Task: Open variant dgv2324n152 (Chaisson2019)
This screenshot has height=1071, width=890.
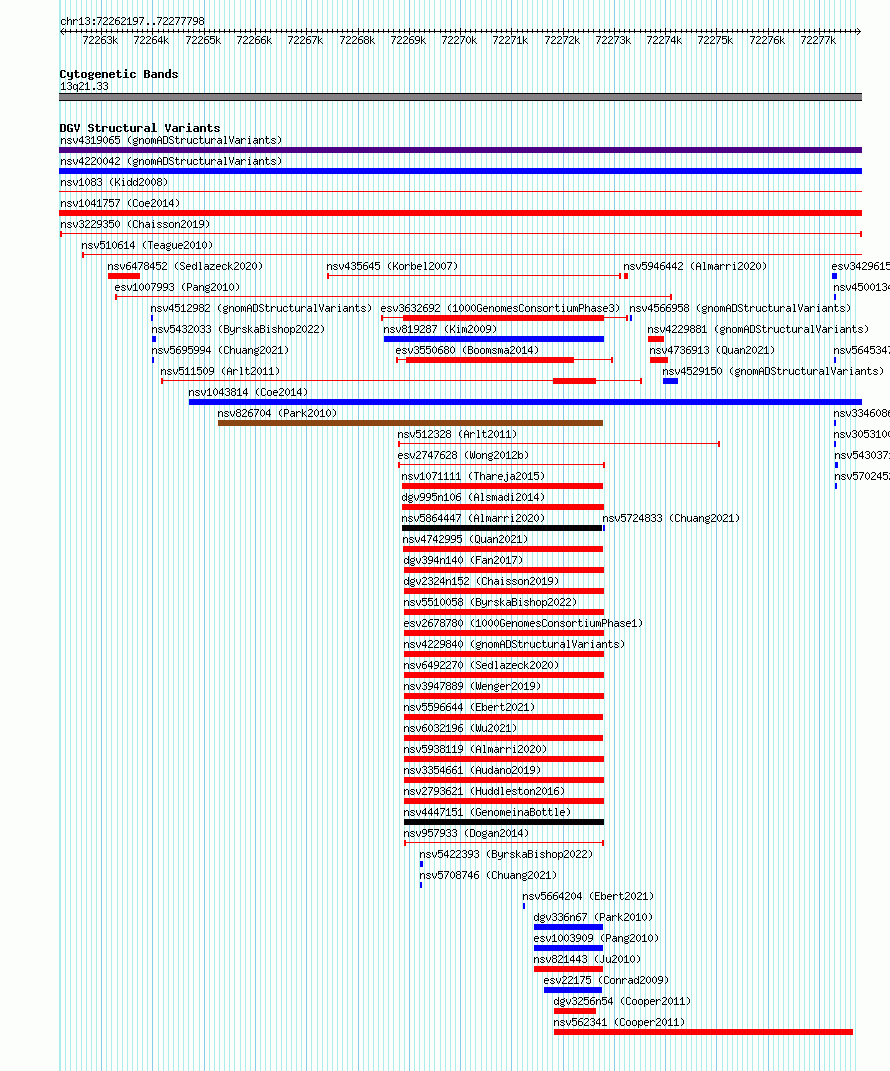Action: point(481,582)
